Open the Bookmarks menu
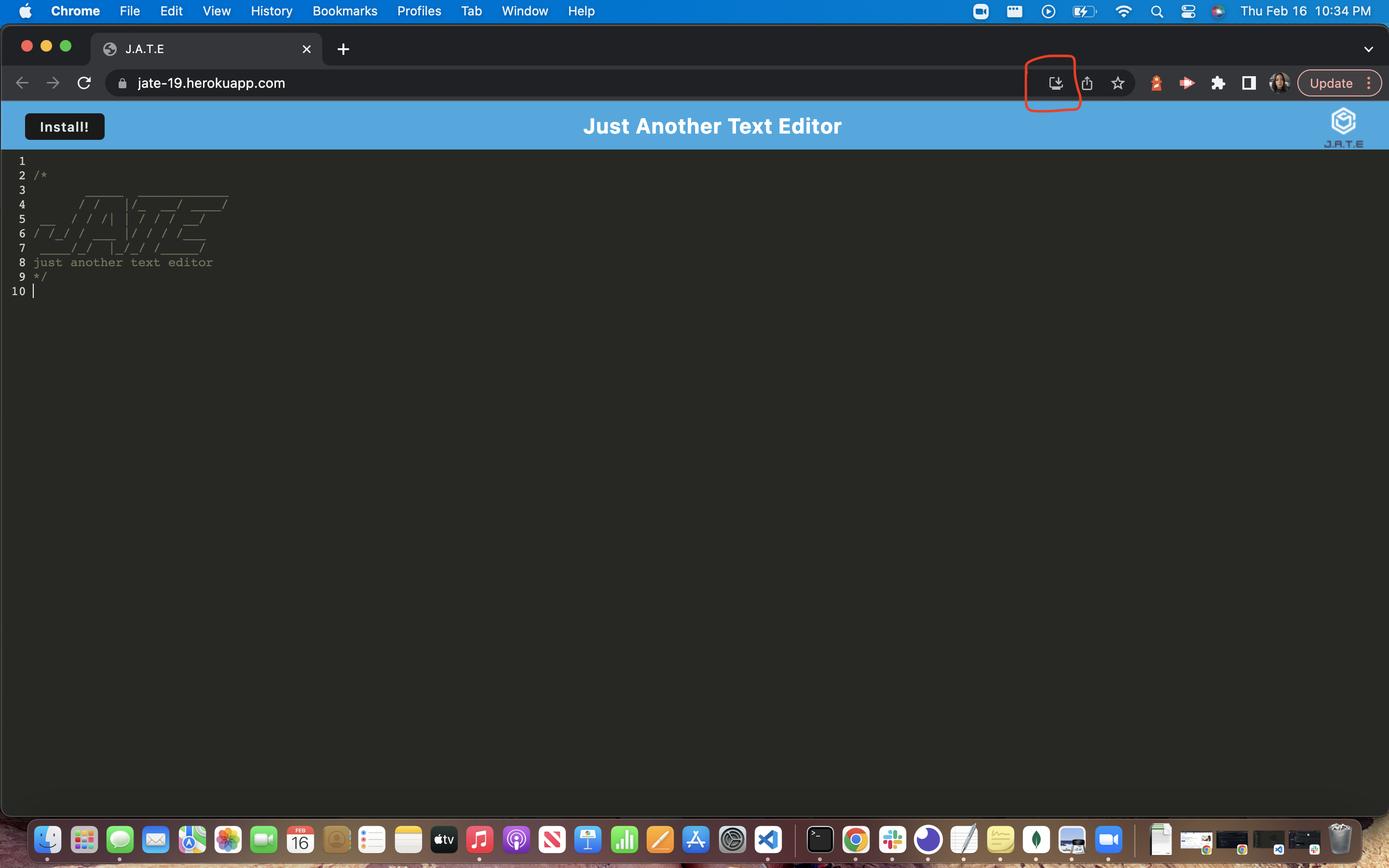Image resolution: width=1389 pixels, height=868 pixels. click(344, 11)
